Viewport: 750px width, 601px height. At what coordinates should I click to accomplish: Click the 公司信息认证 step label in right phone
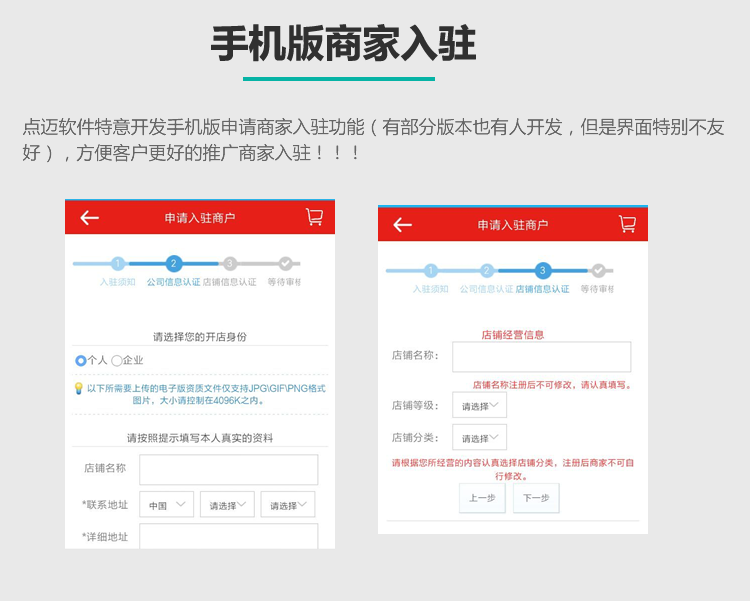point(486,289)
